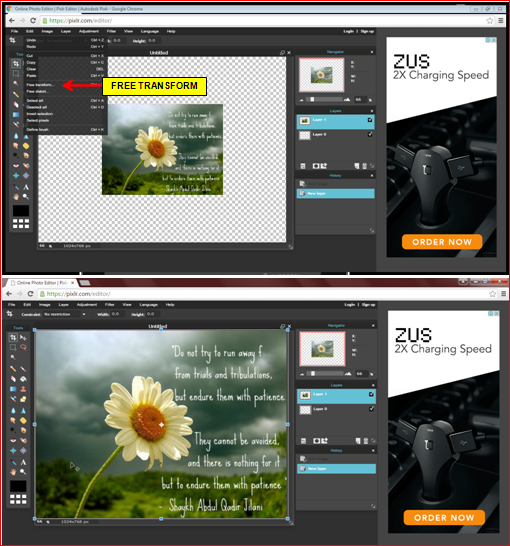Select the Color replace tool in bottom editor
The image size is (510, 546).
pos(13,399)
